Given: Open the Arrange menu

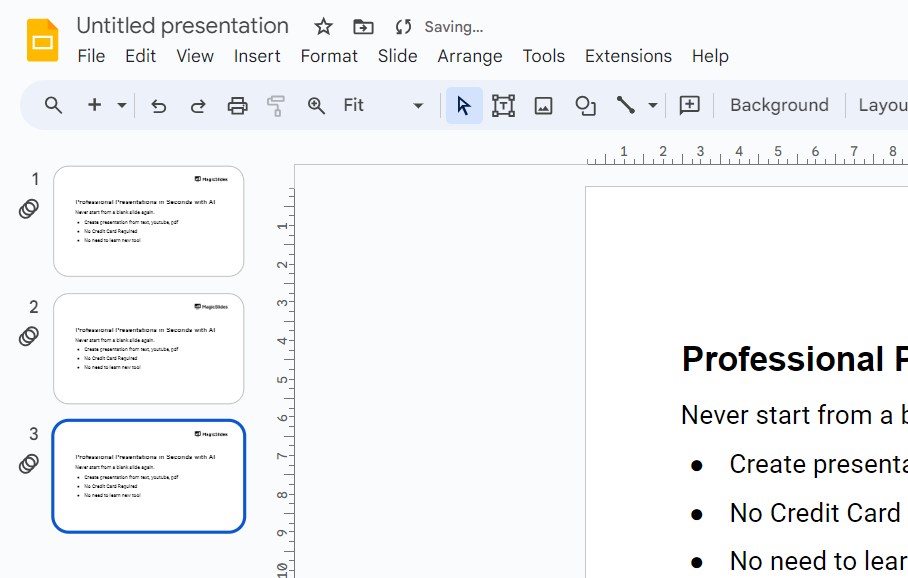Looking at the screenshot, I should point(469,56).
